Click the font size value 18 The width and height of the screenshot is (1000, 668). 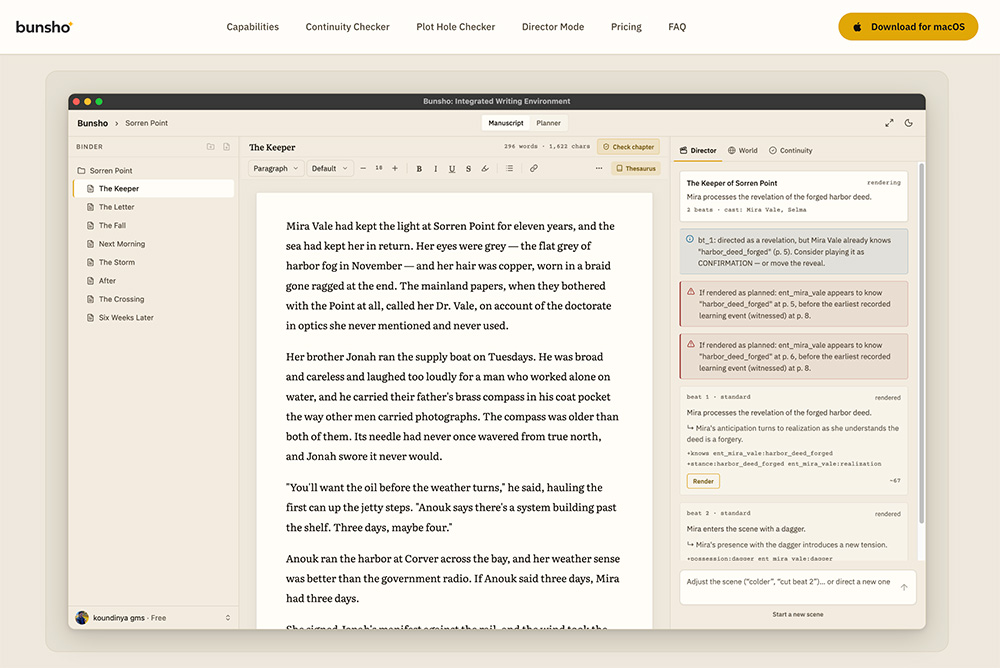tap(379, 168)
